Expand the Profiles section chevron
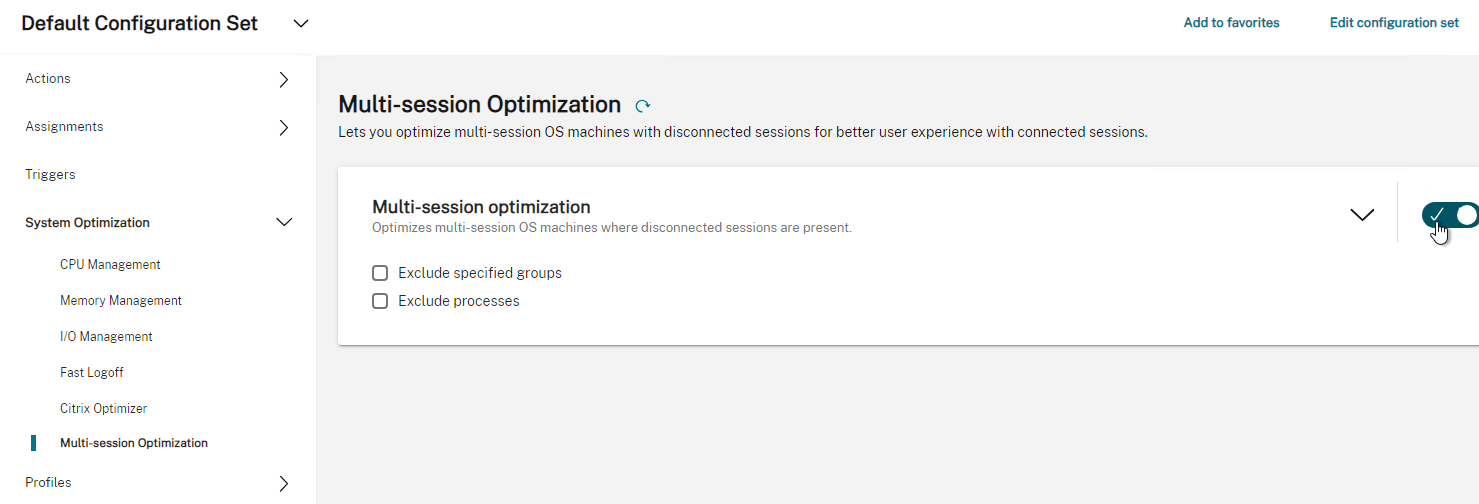The width and height of the screenshot is (1479, 504). (x=284, y=483)
